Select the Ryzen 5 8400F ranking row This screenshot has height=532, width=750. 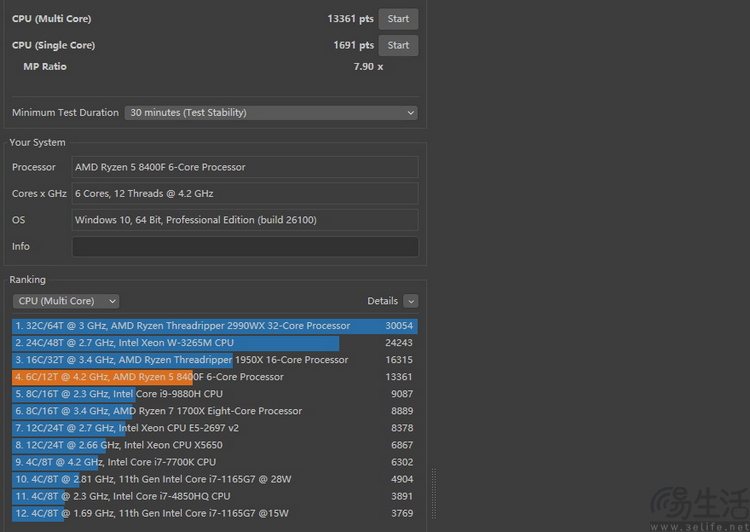[215, 377]
